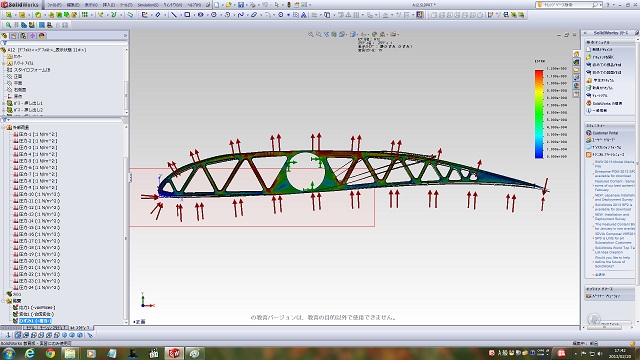
Task: Select 圧力-1 pressure load item
Action: 36,134
